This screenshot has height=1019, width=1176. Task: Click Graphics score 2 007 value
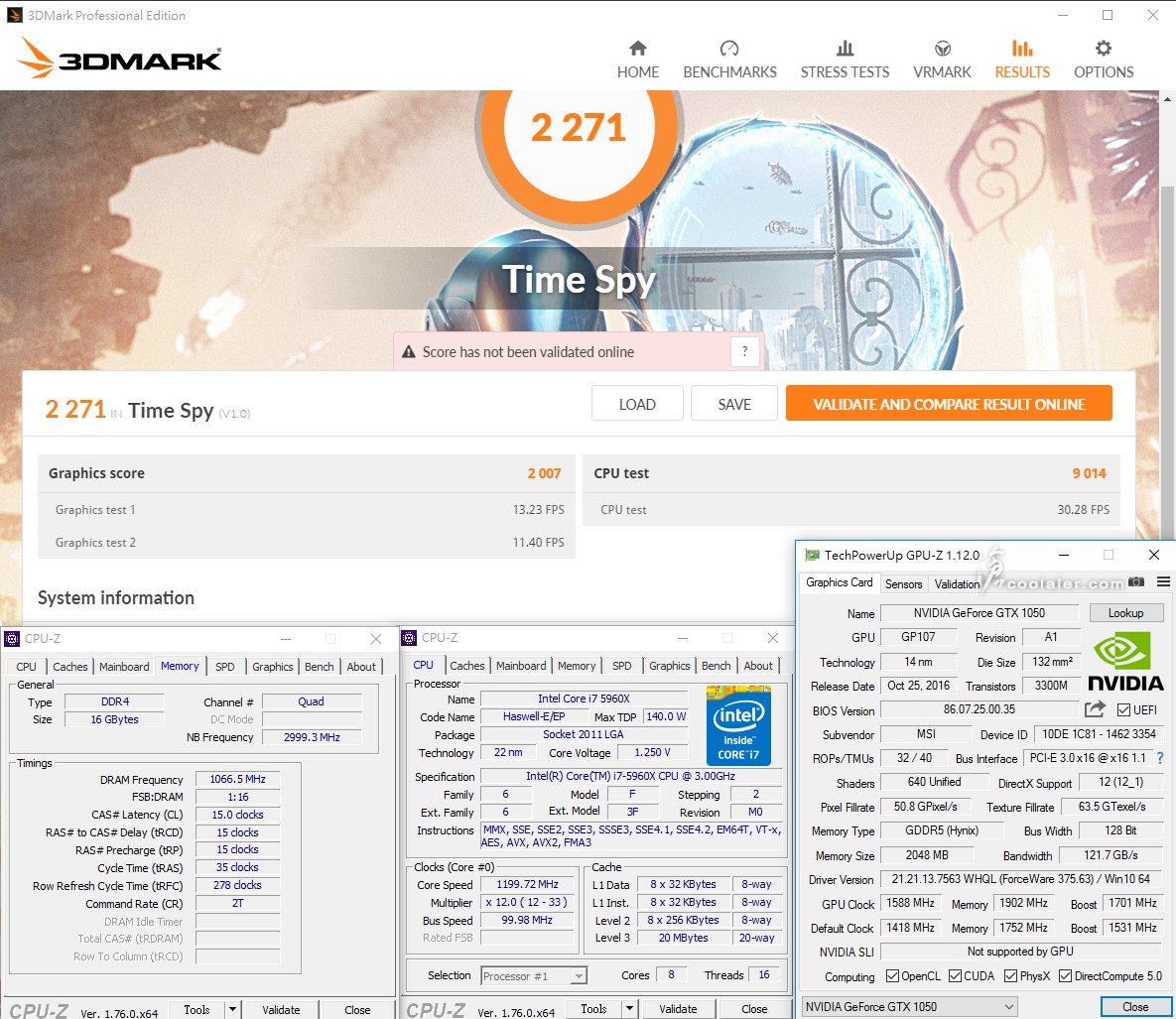[544, 473]
